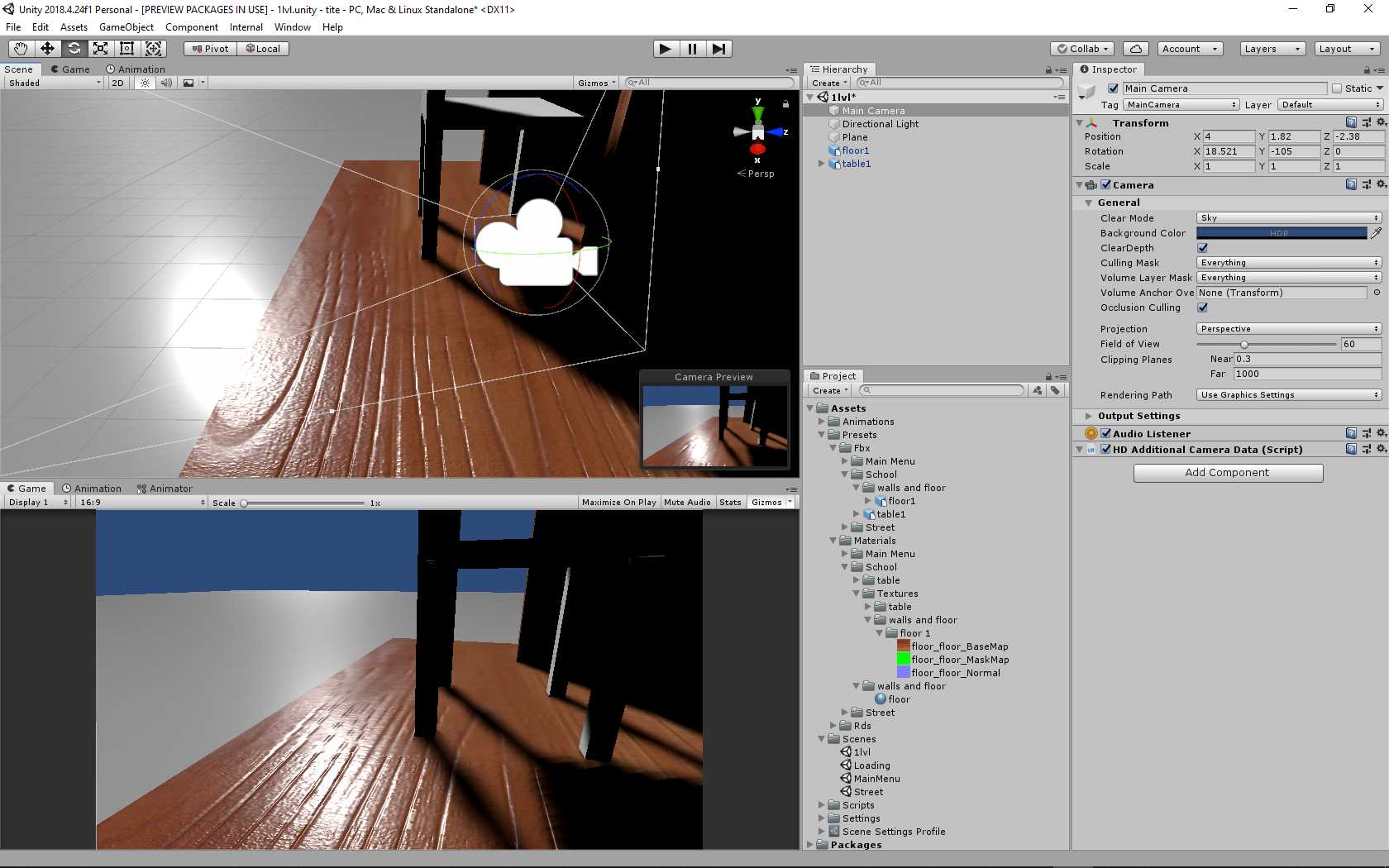The image size is (1389, 868).
Task: Select the Rect Transform tool
Action: pos(126,49)
